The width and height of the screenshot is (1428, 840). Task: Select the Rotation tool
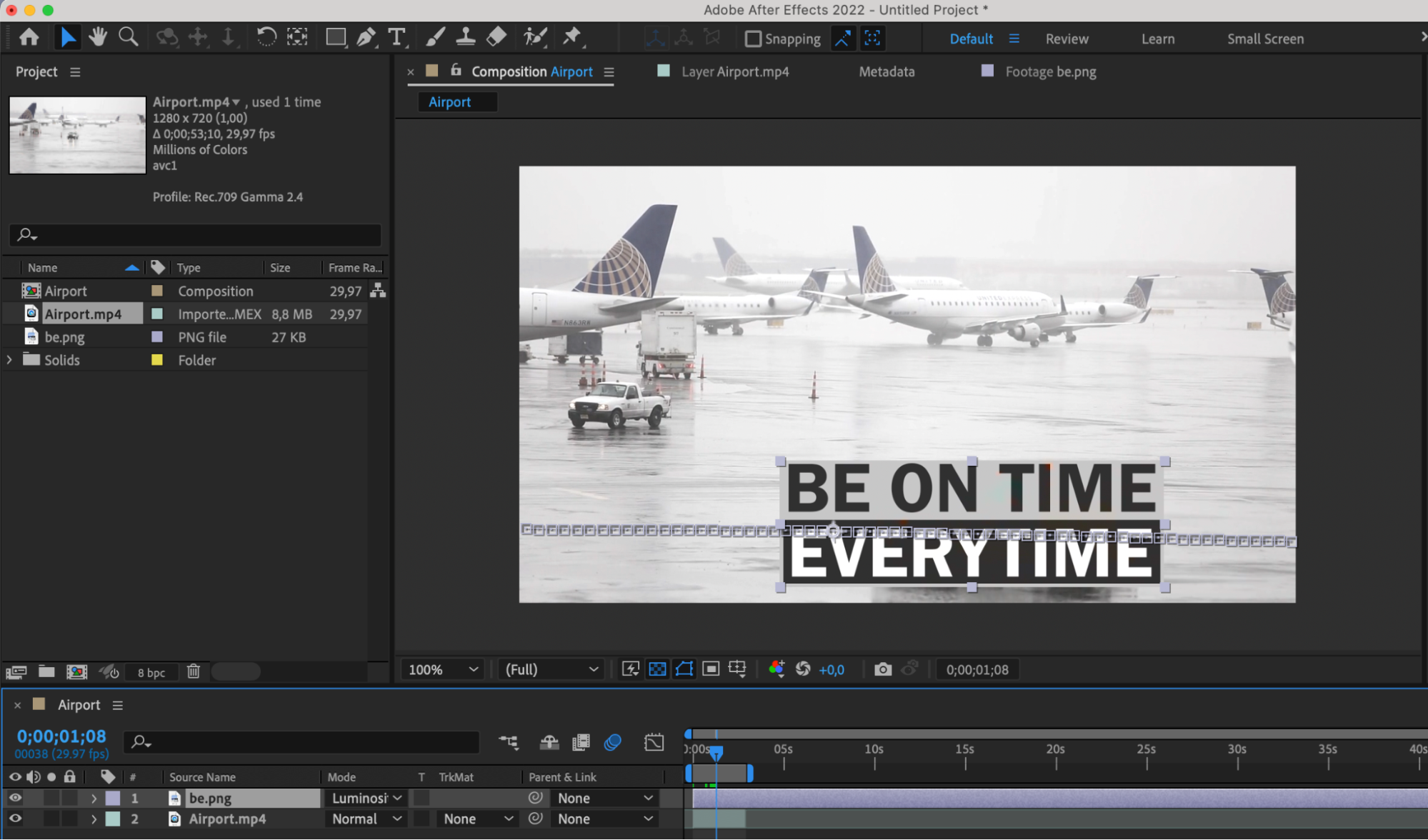pos(266,37)
